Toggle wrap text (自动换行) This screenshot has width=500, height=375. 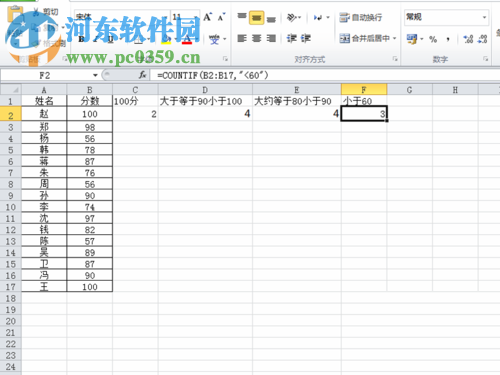tap(361, 17)
